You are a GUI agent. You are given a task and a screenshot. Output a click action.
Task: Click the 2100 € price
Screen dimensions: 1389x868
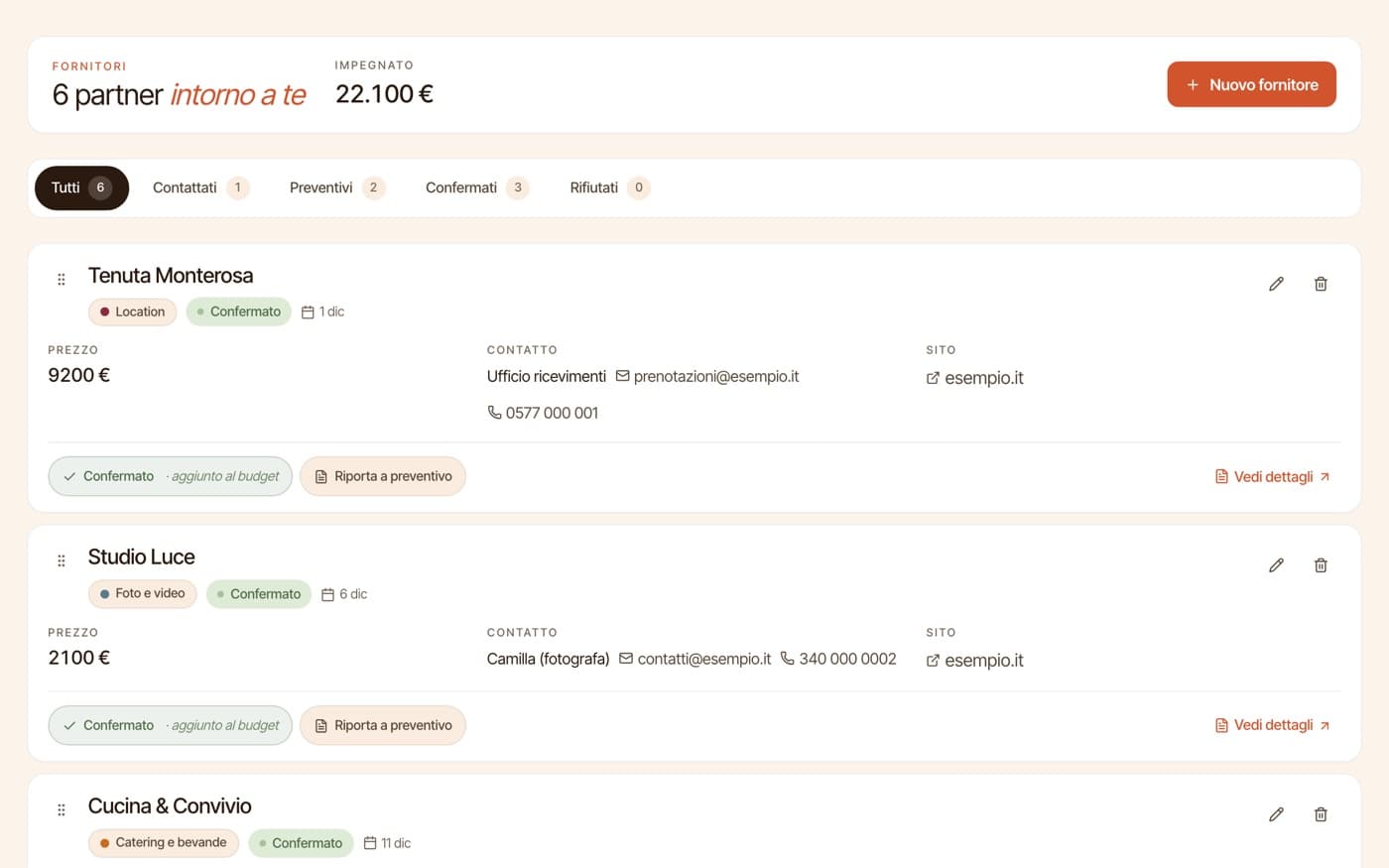click(x=79, y=658)
